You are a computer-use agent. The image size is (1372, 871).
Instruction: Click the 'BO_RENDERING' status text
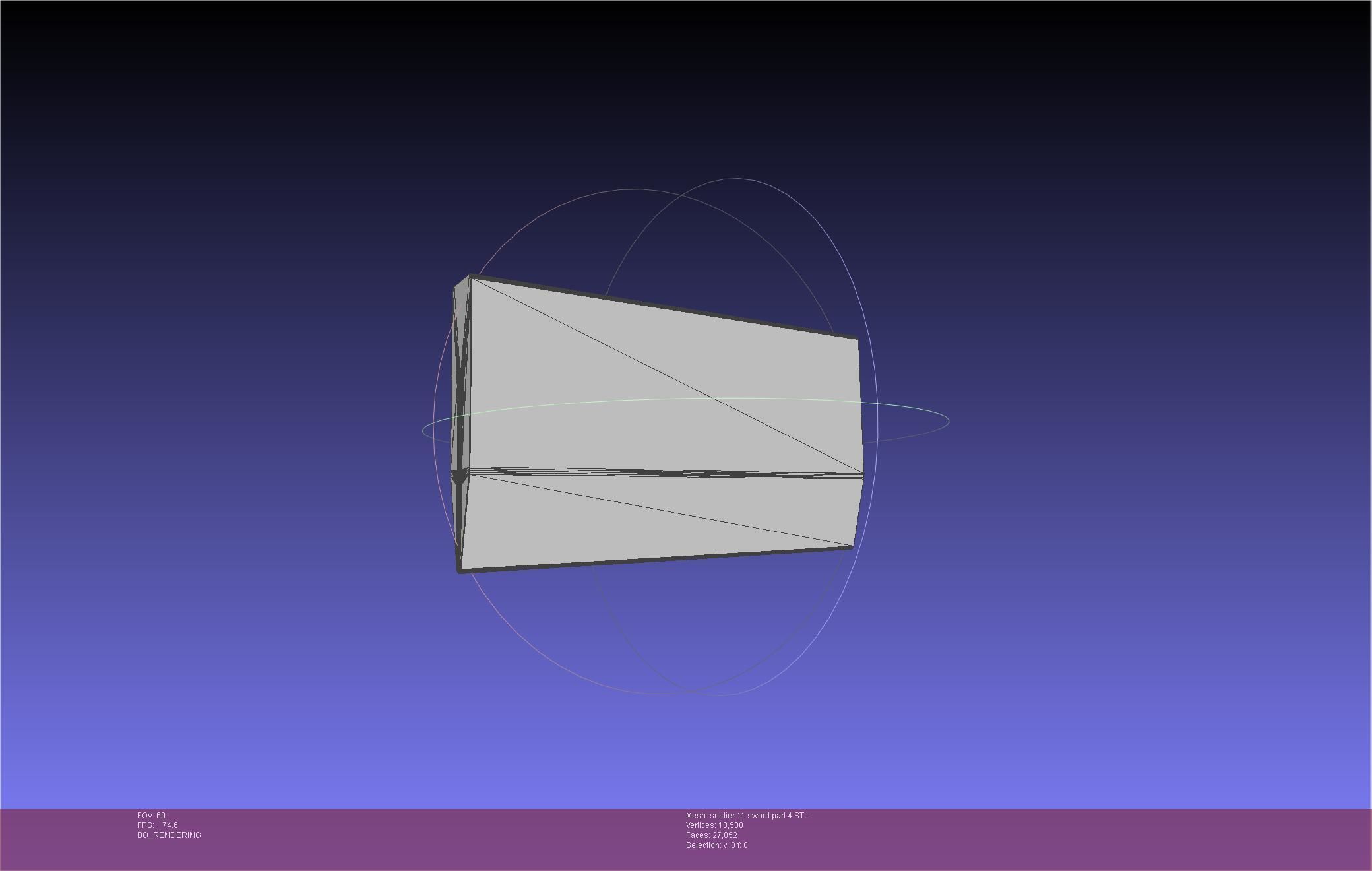[169, 835]
